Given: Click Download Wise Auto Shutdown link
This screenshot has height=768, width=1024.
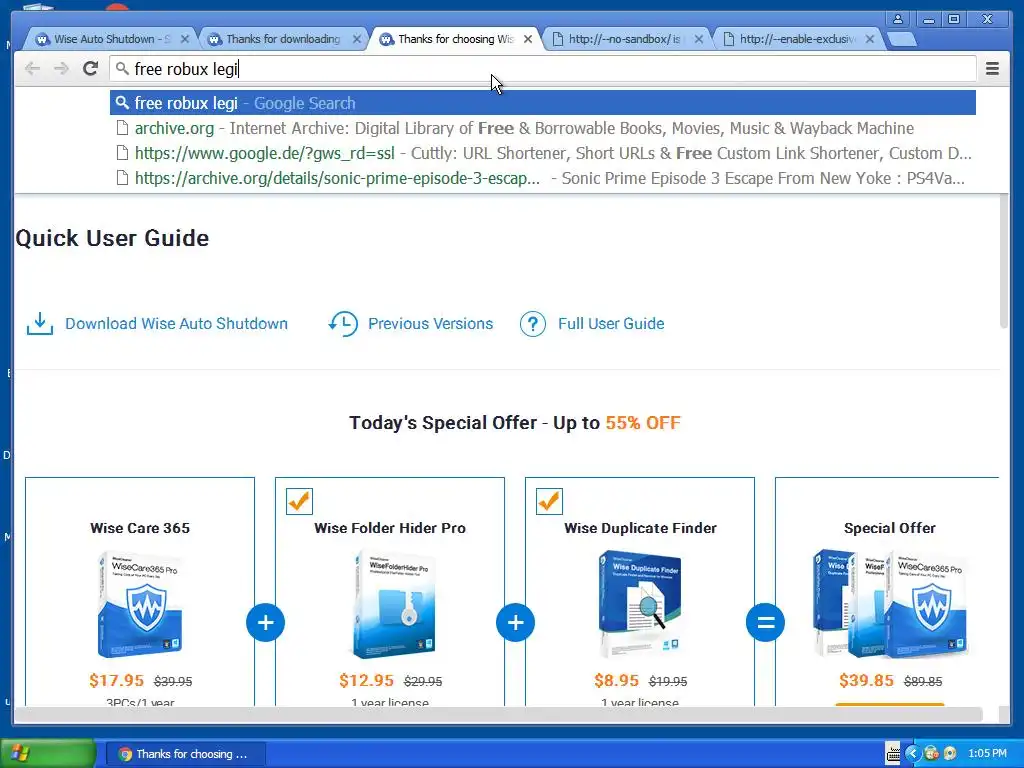Looking at the screenshot, I should [x=176, y=323].
